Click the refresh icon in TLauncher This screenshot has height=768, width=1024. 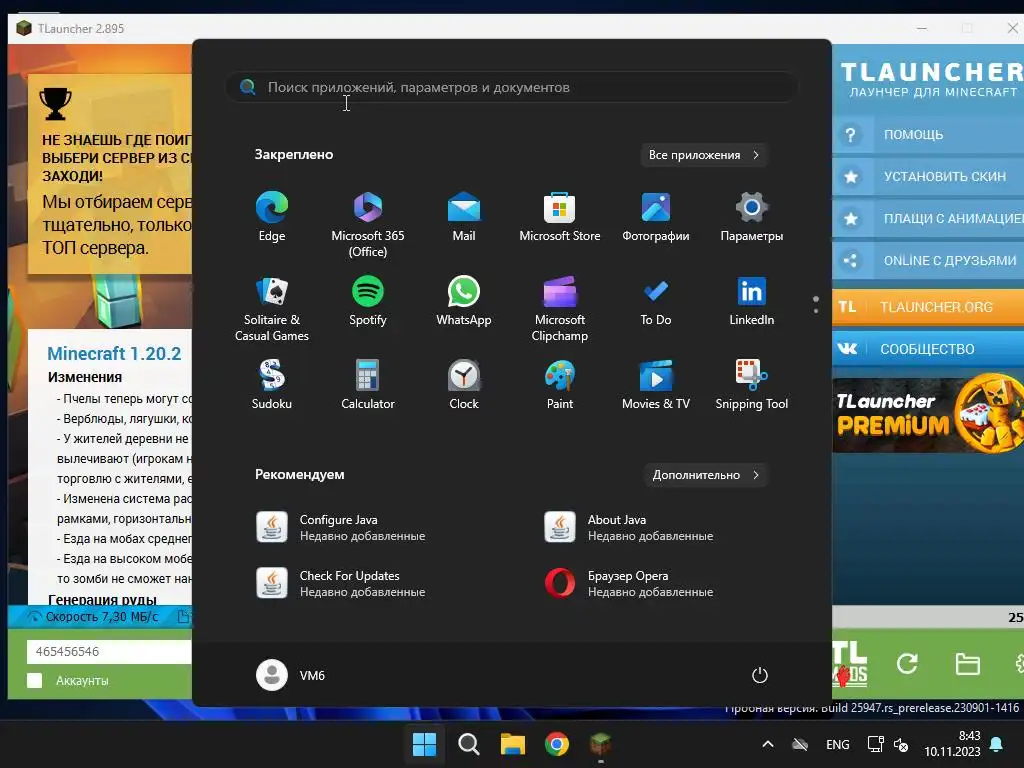click(906, 664)
